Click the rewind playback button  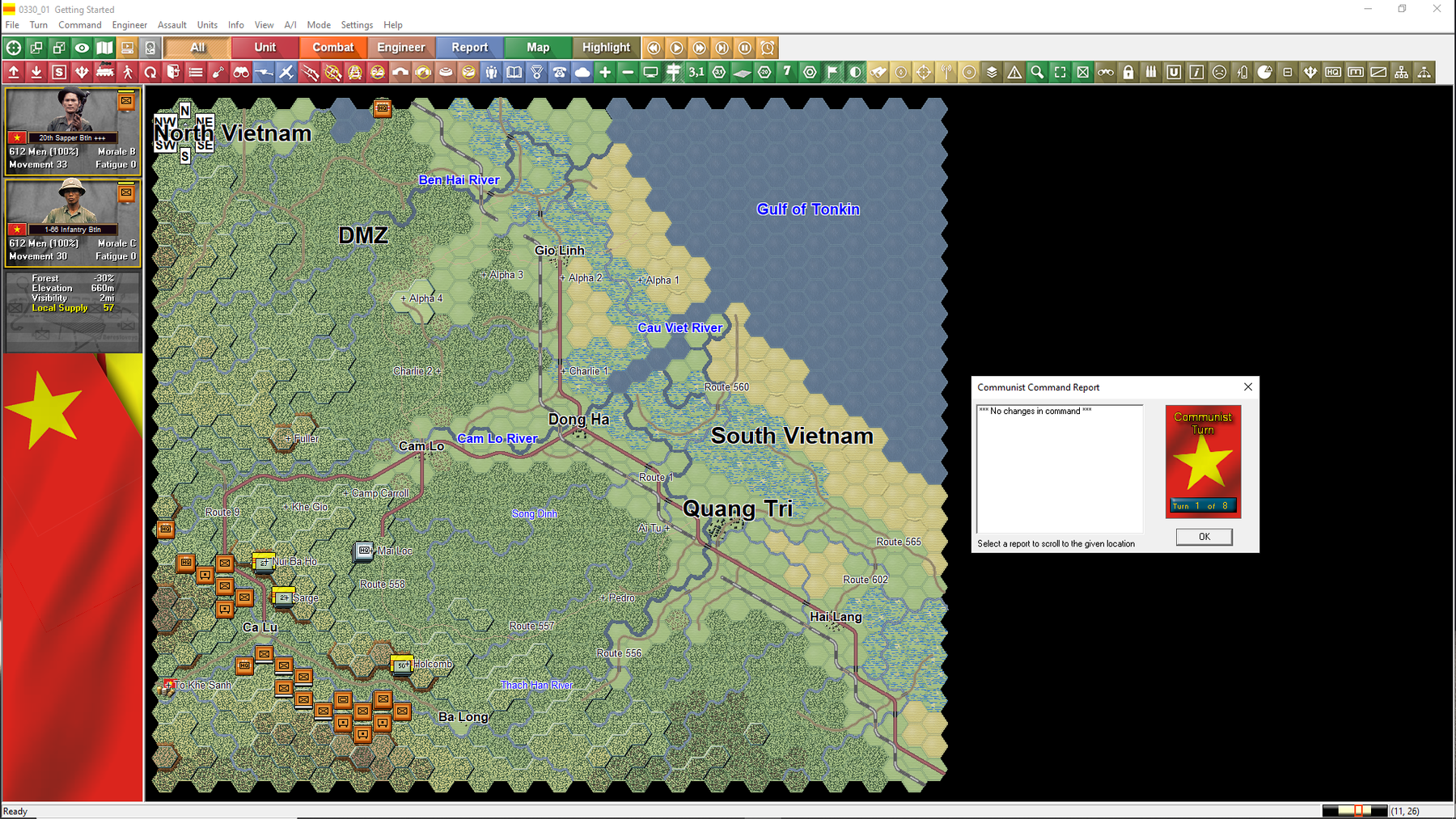click(654, 48)
